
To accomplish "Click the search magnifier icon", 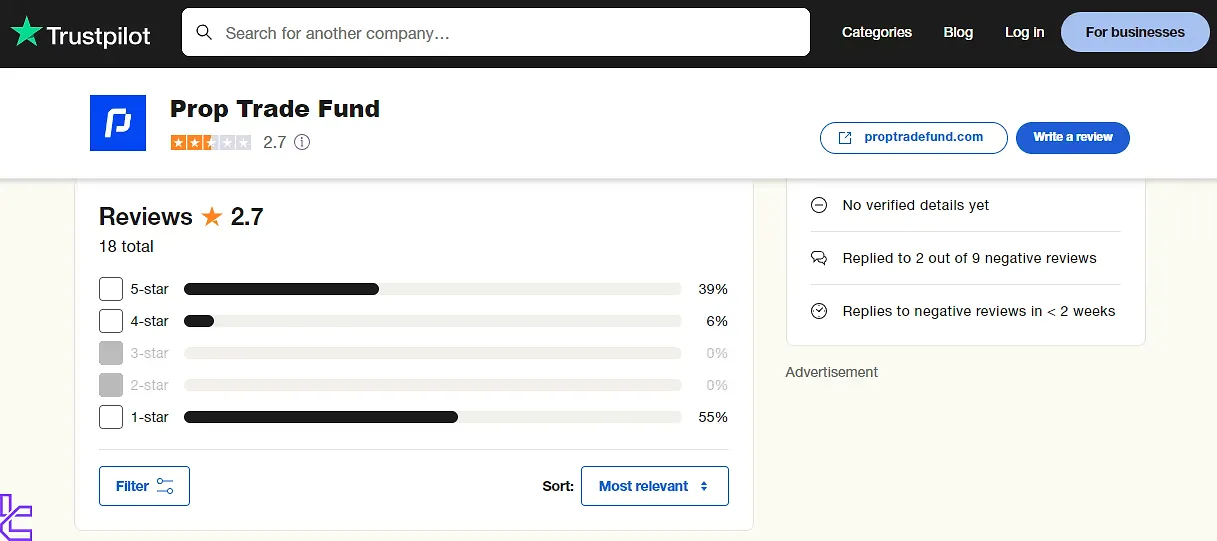I will point(204,32).
